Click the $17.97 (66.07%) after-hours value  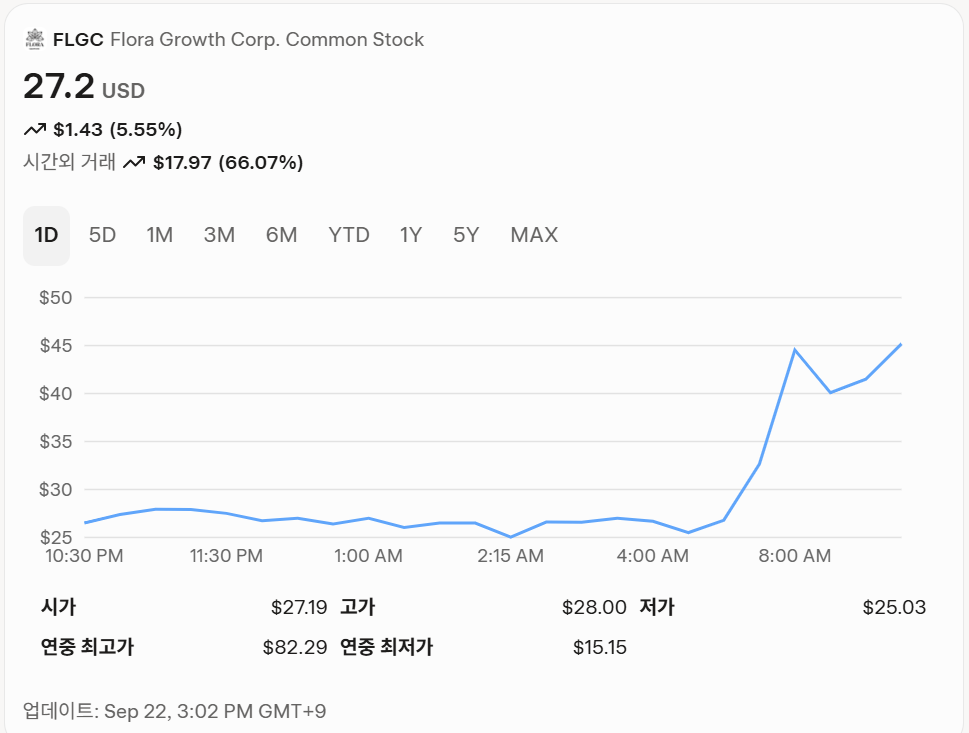tap(228, 163)
